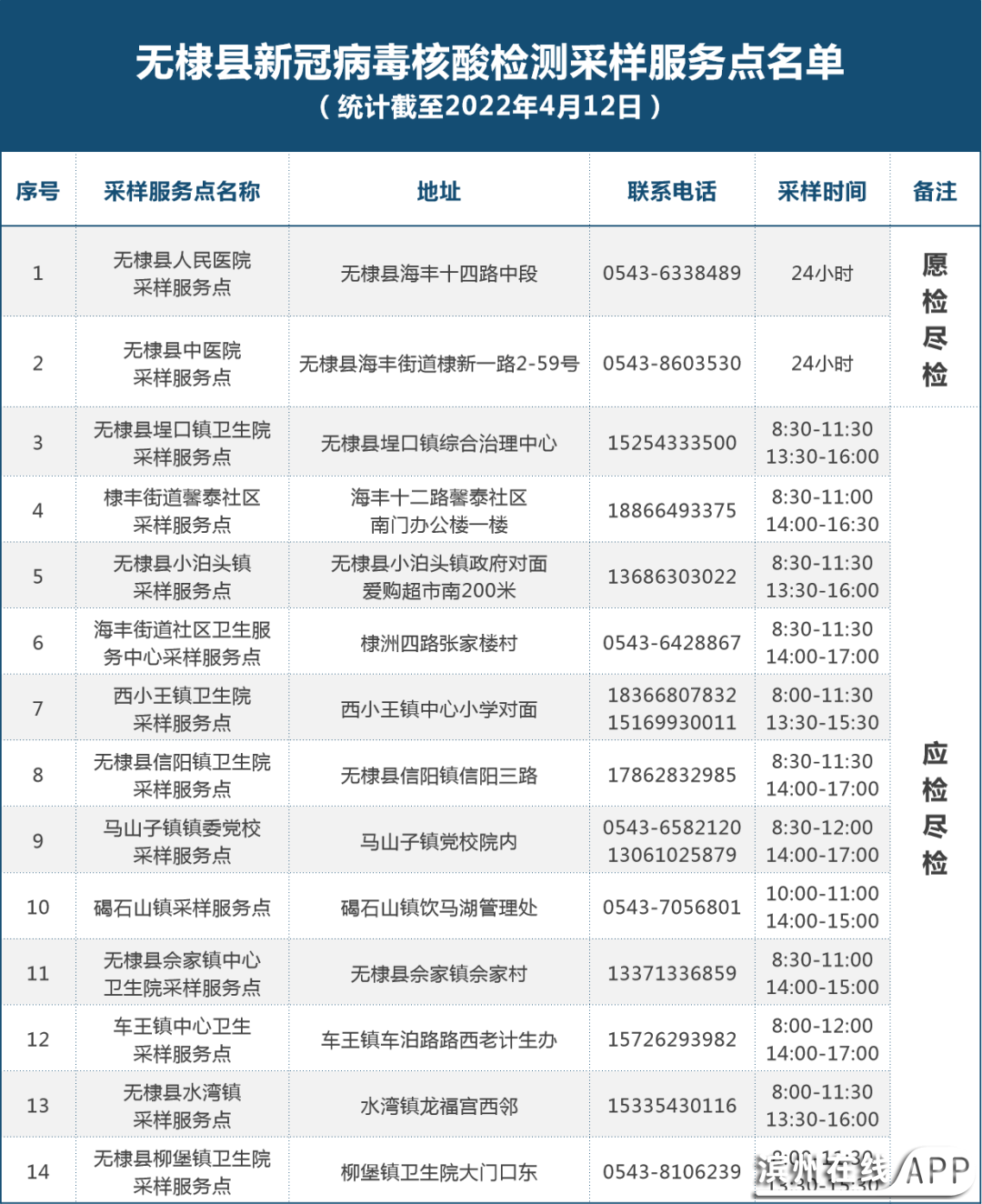Select the 地址 column header

[x=438, y=191]
